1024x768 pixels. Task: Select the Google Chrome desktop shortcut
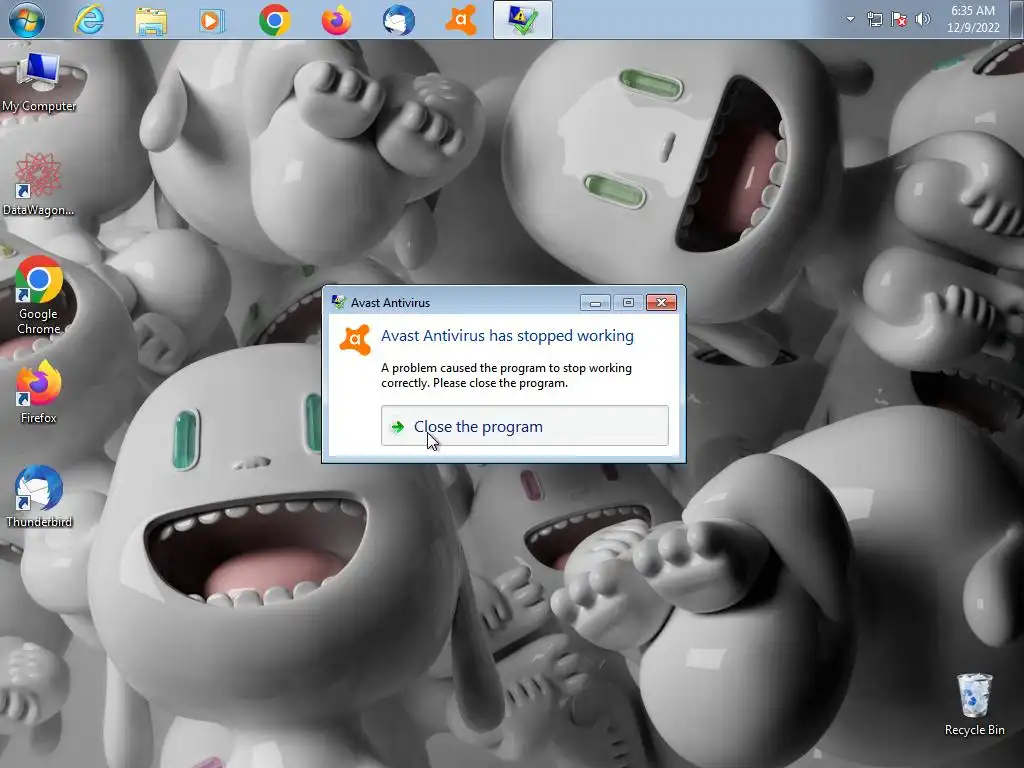click(39, 295)
